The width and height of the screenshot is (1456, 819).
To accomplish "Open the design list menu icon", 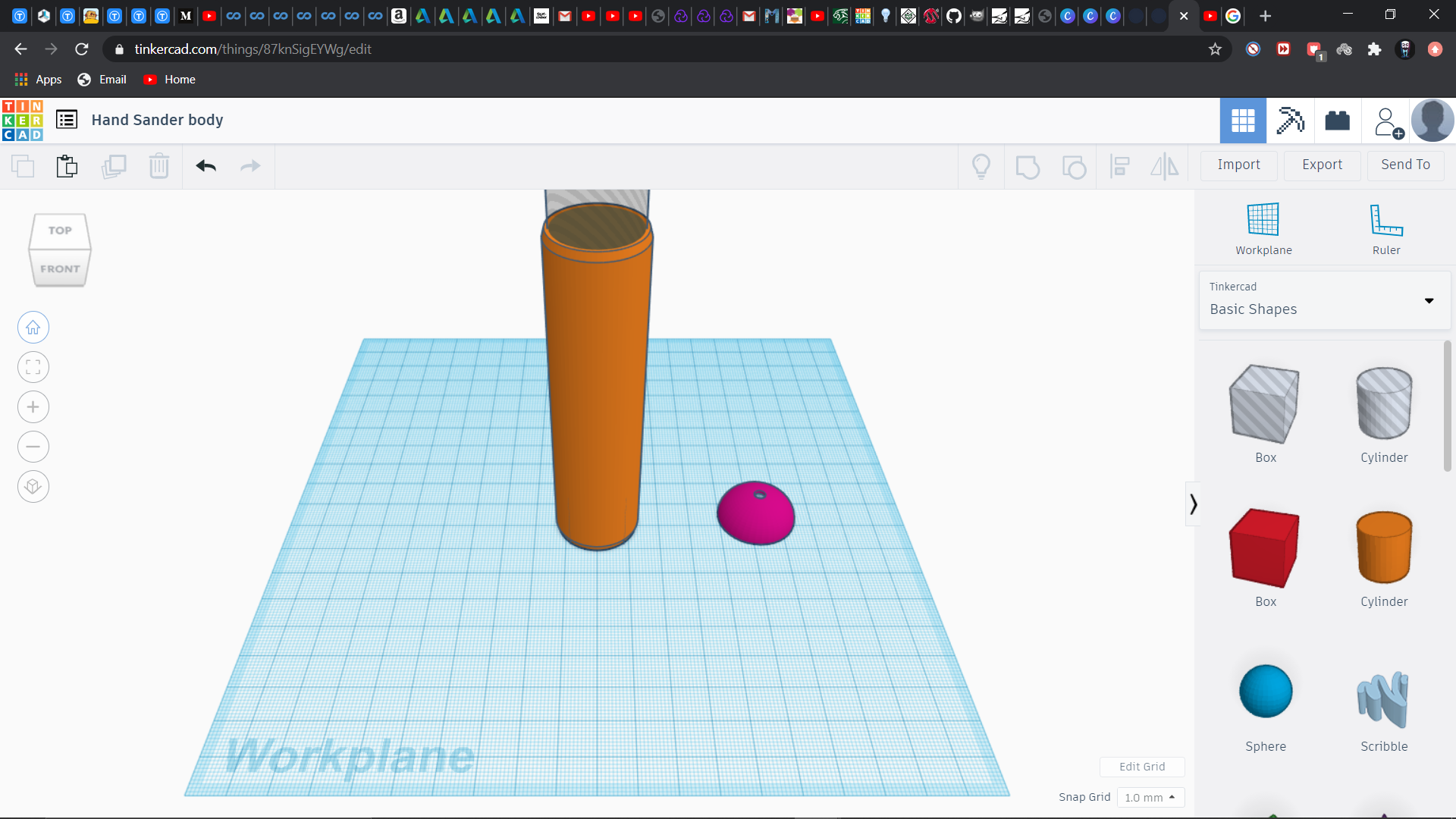I will (x=67, y=120).
